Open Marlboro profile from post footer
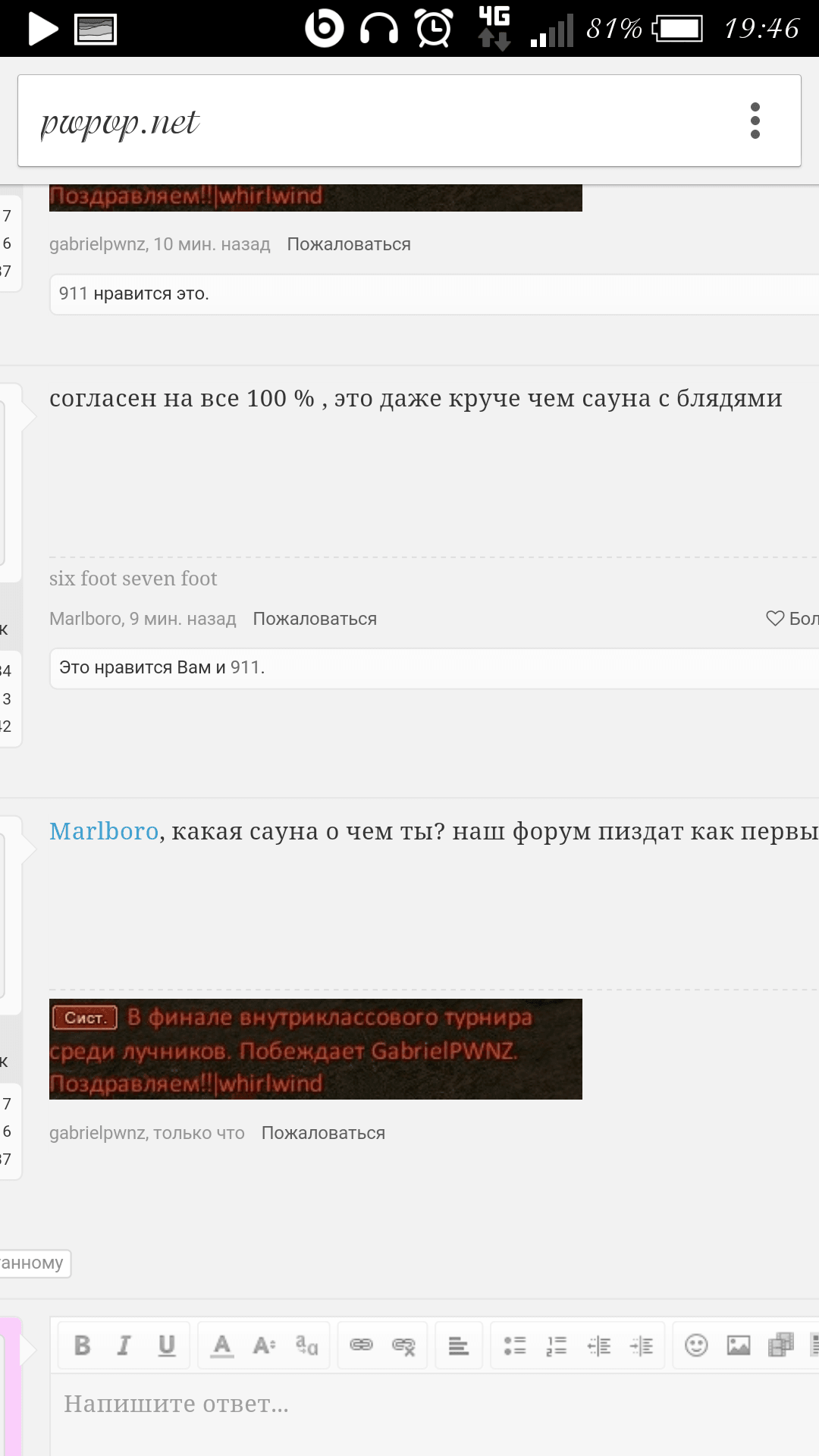 (x=85, y=619)
